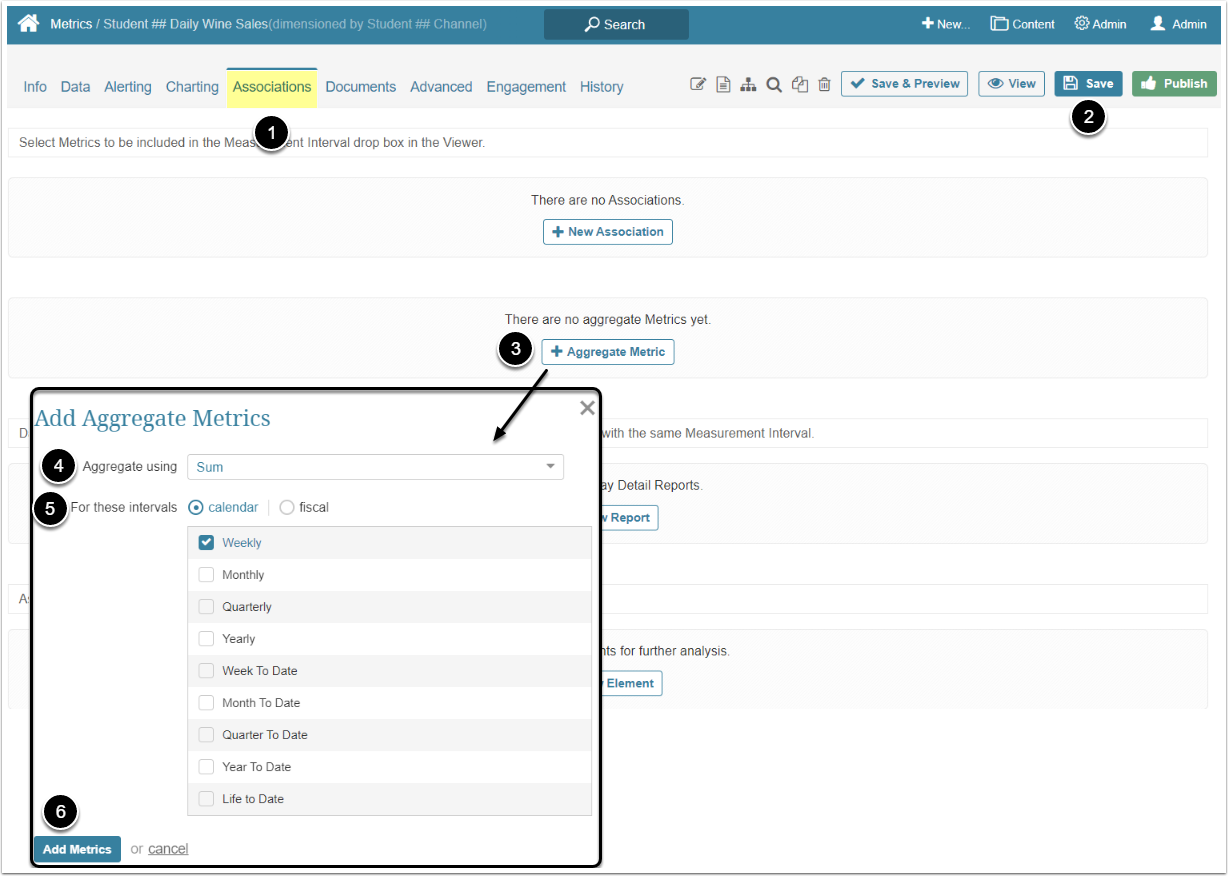This screenshot has height=876, width=1228.
Task: Click the home icon in header
Action: [28, 23]
